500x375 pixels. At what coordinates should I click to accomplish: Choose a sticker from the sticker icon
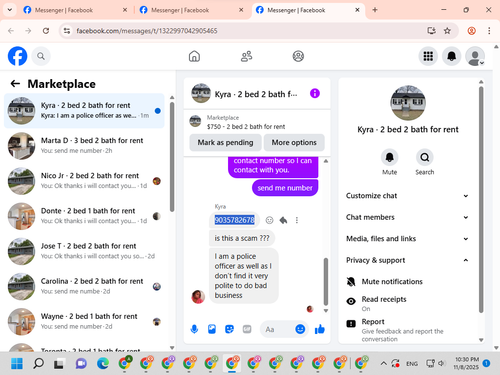pyautogui.click(x=229, y=329)
